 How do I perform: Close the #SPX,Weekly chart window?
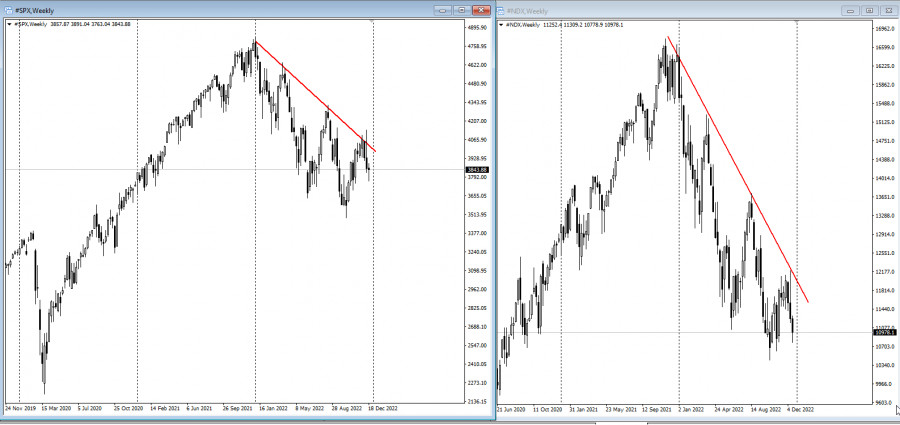point(481,10)
